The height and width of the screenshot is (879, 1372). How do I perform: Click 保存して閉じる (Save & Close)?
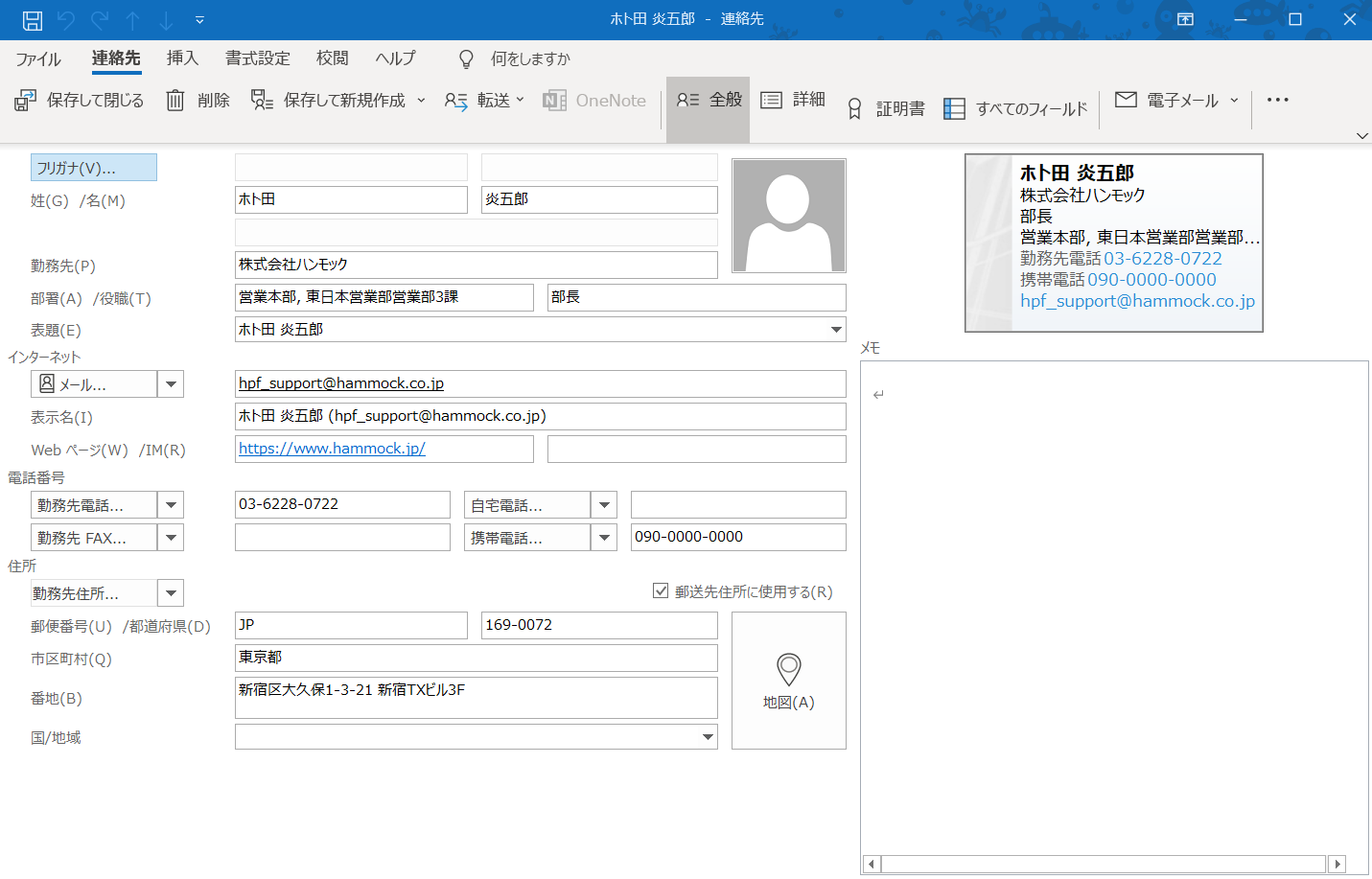80,101
